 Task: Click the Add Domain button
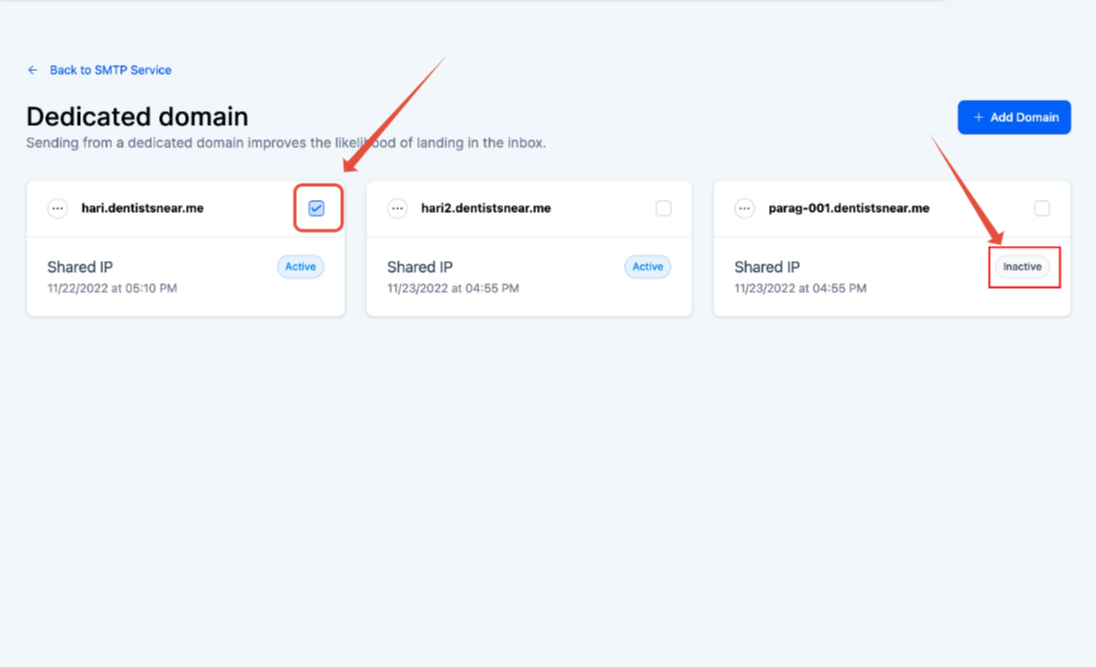tap(1014, 117)
